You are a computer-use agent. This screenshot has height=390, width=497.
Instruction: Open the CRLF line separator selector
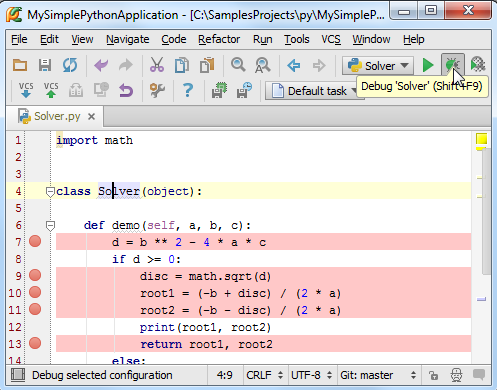point(264,375)
